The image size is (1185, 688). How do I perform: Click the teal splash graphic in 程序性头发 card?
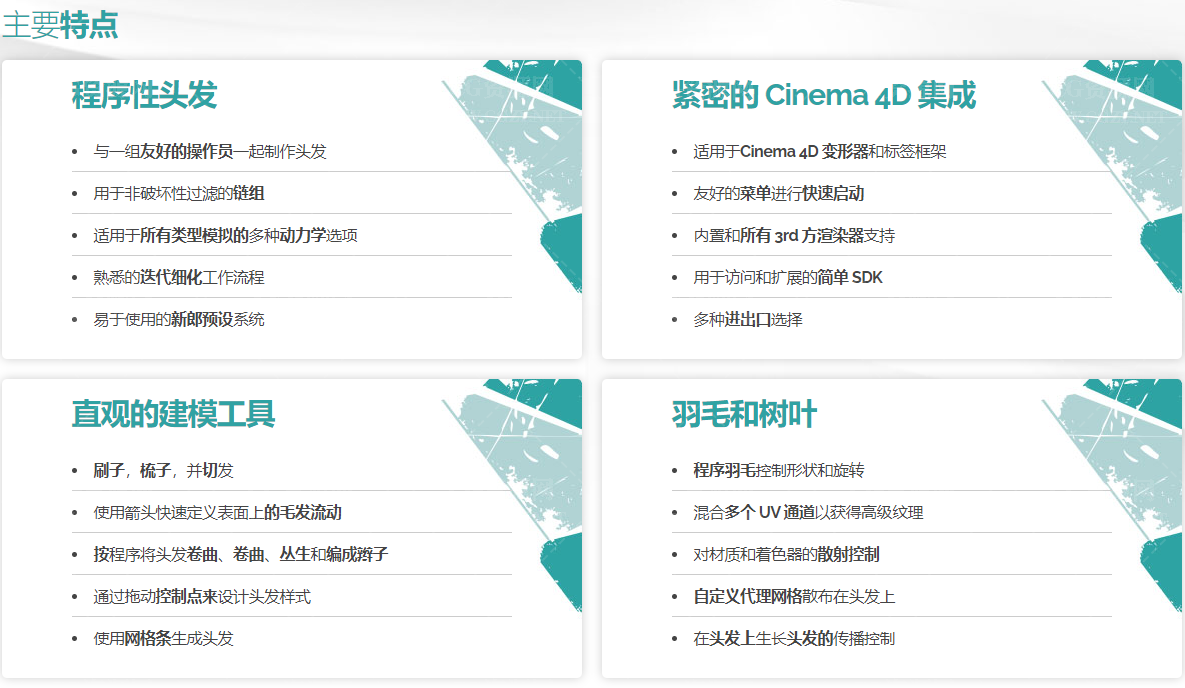[520, 150]
